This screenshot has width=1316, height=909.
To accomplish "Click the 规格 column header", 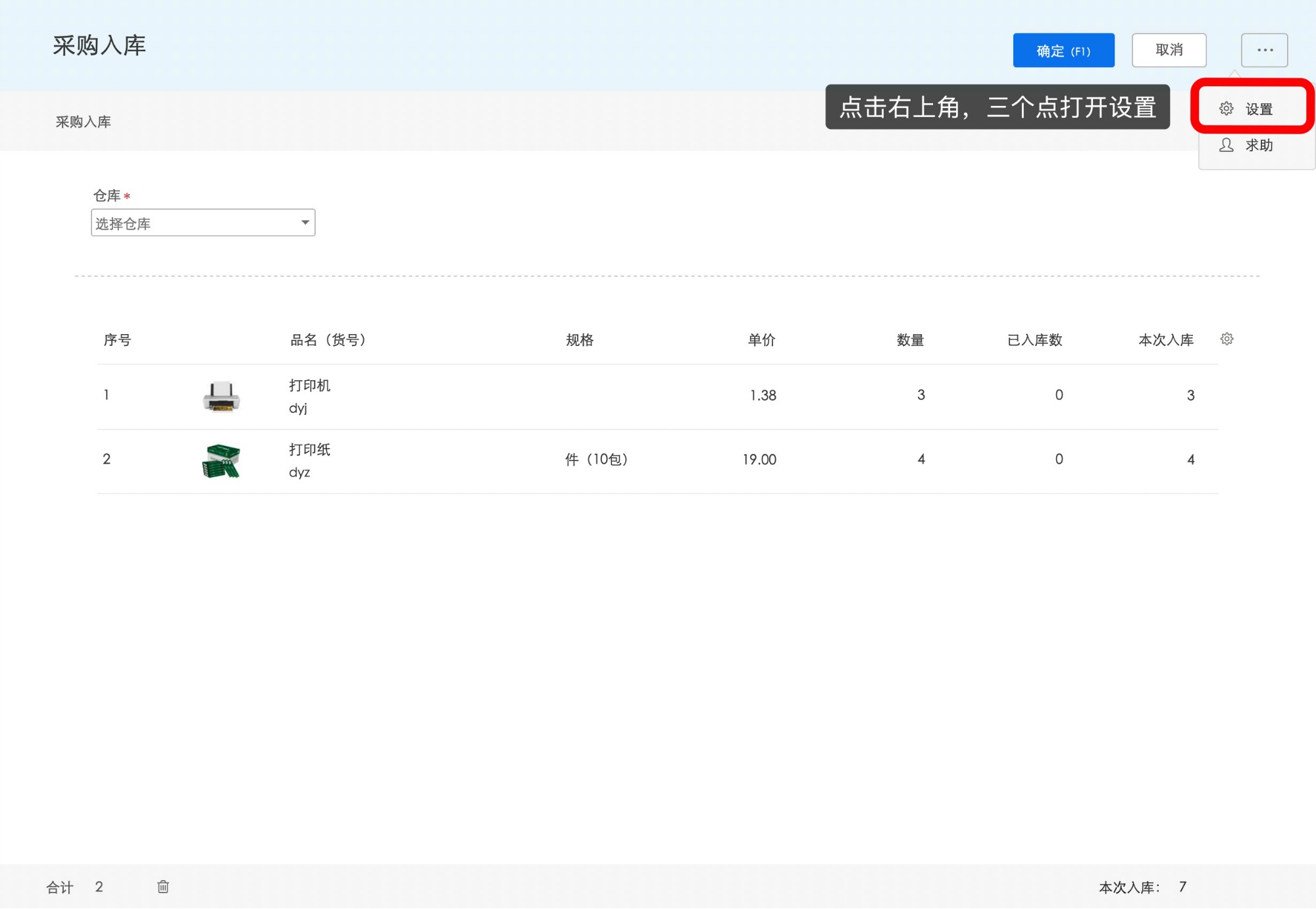I will tap(580, 340).
